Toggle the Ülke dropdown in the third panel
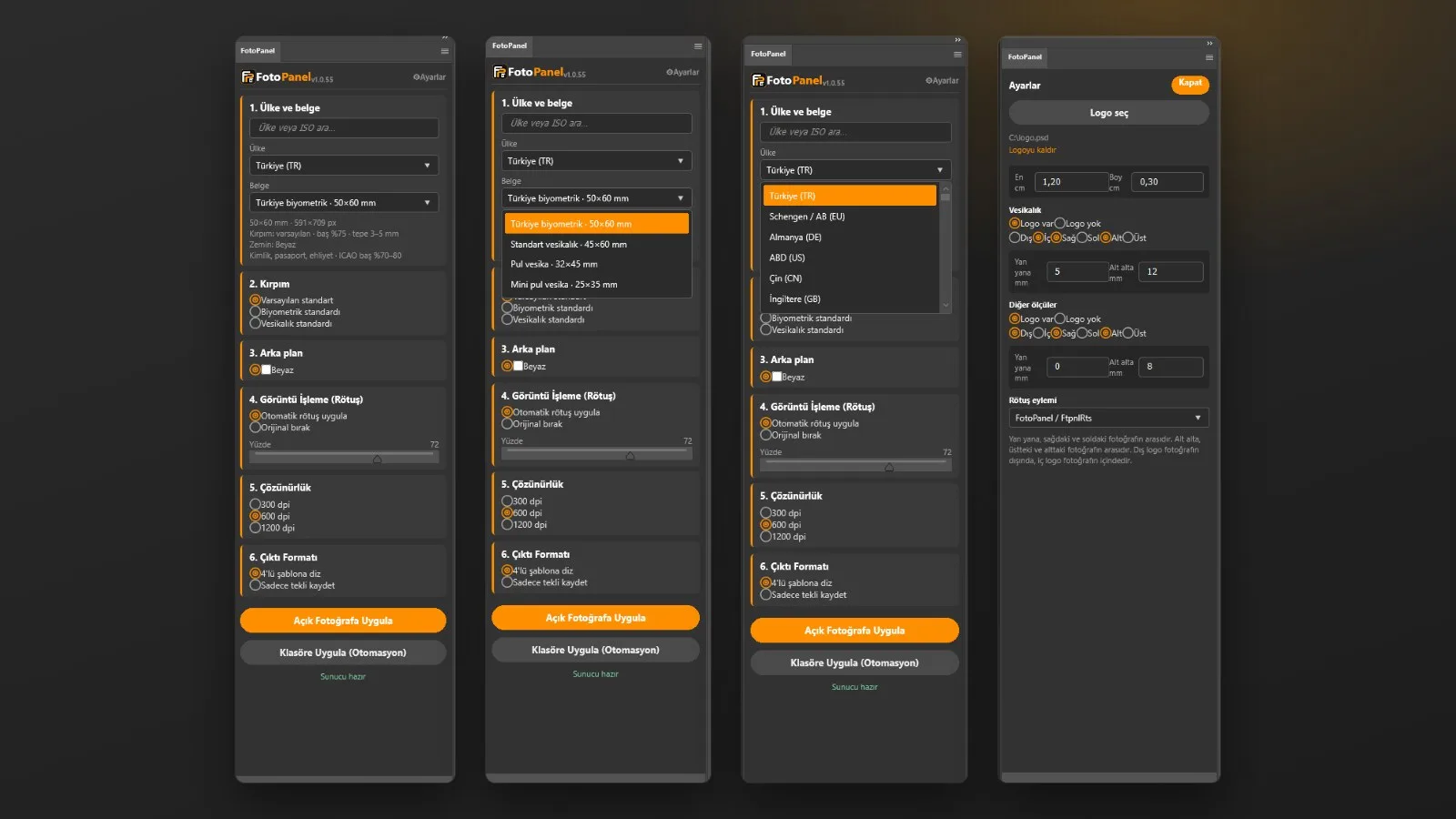This screenshot has height=819, width=1456. pyautogui.click(x=855, y=170)
